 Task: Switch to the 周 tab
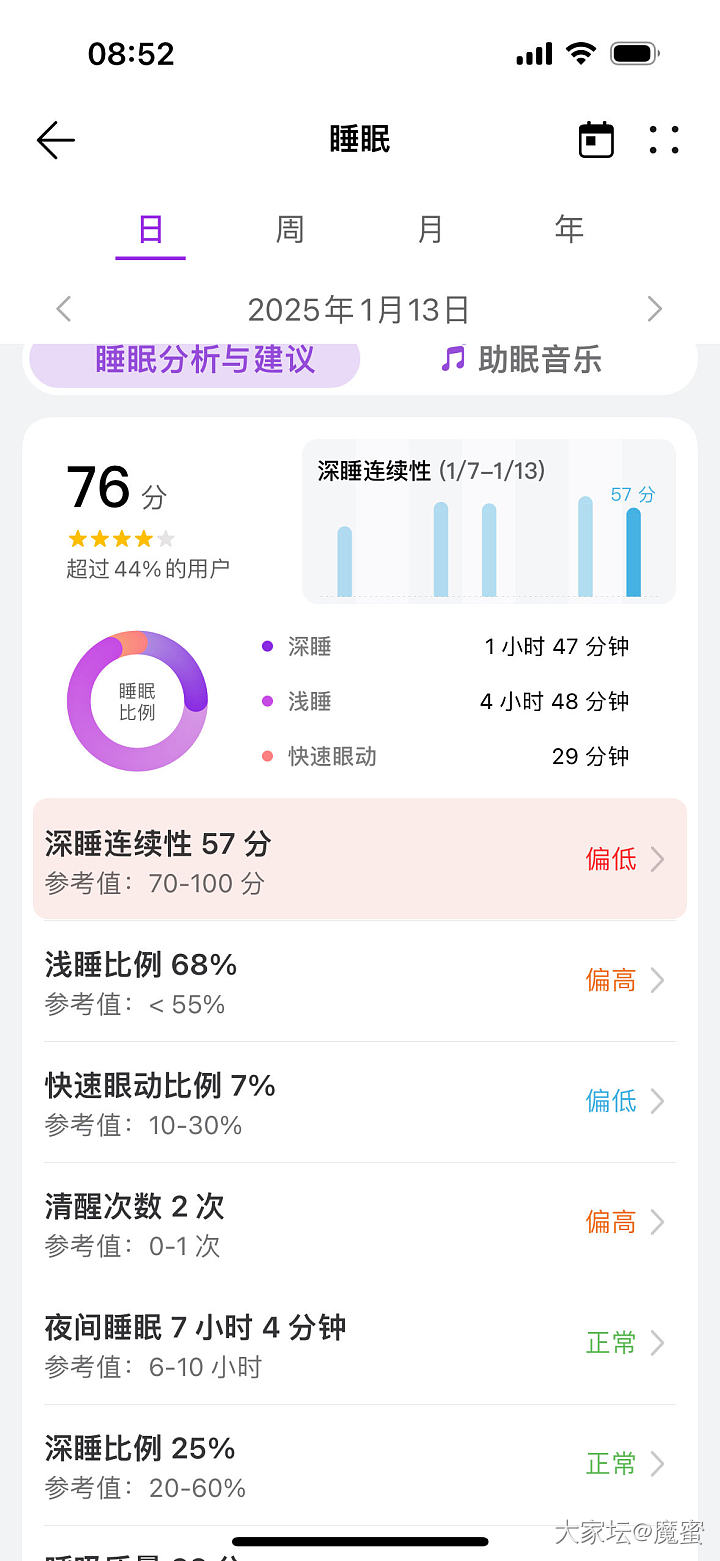(x=290, y=230)
